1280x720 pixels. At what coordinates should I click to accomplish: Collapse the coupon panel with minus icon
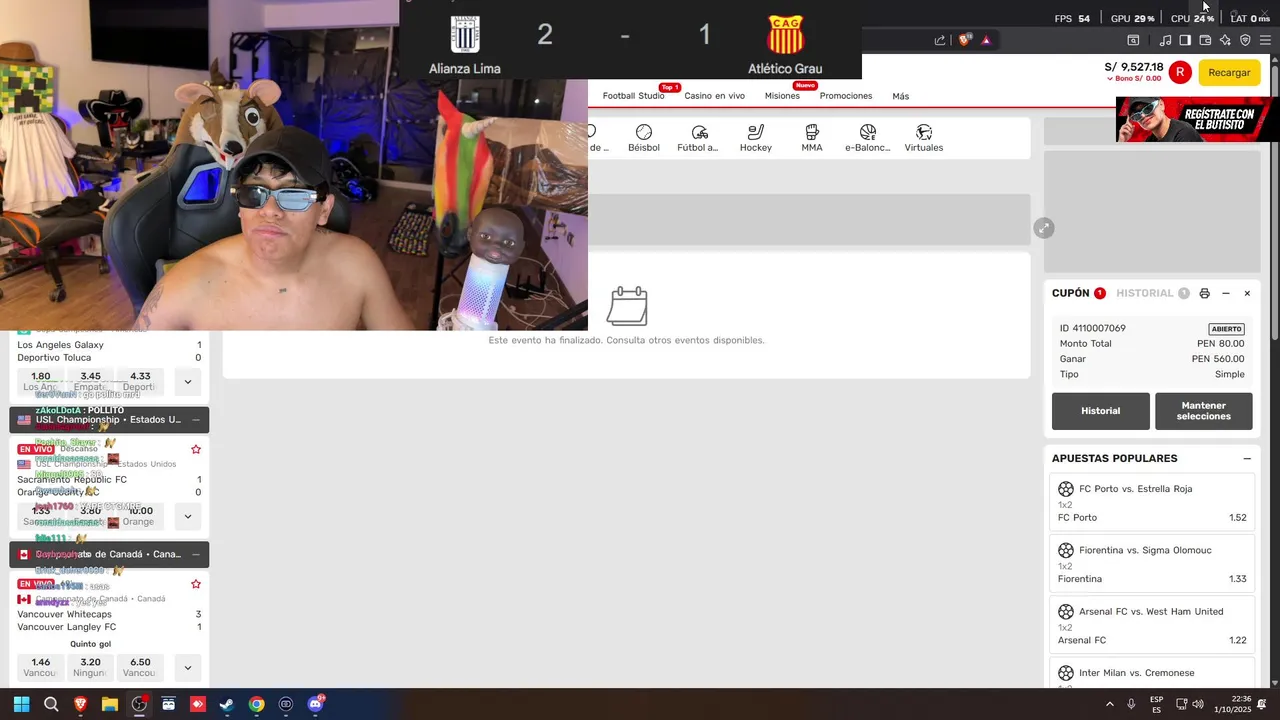tap(1226, 293)
